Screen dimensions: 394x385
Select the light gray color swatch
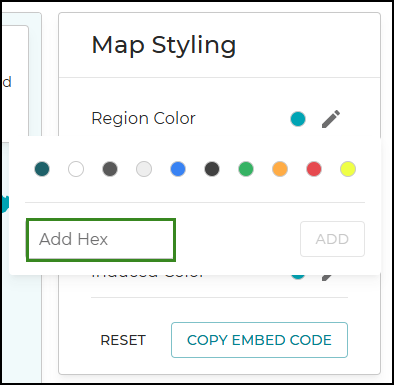point(144,169)
